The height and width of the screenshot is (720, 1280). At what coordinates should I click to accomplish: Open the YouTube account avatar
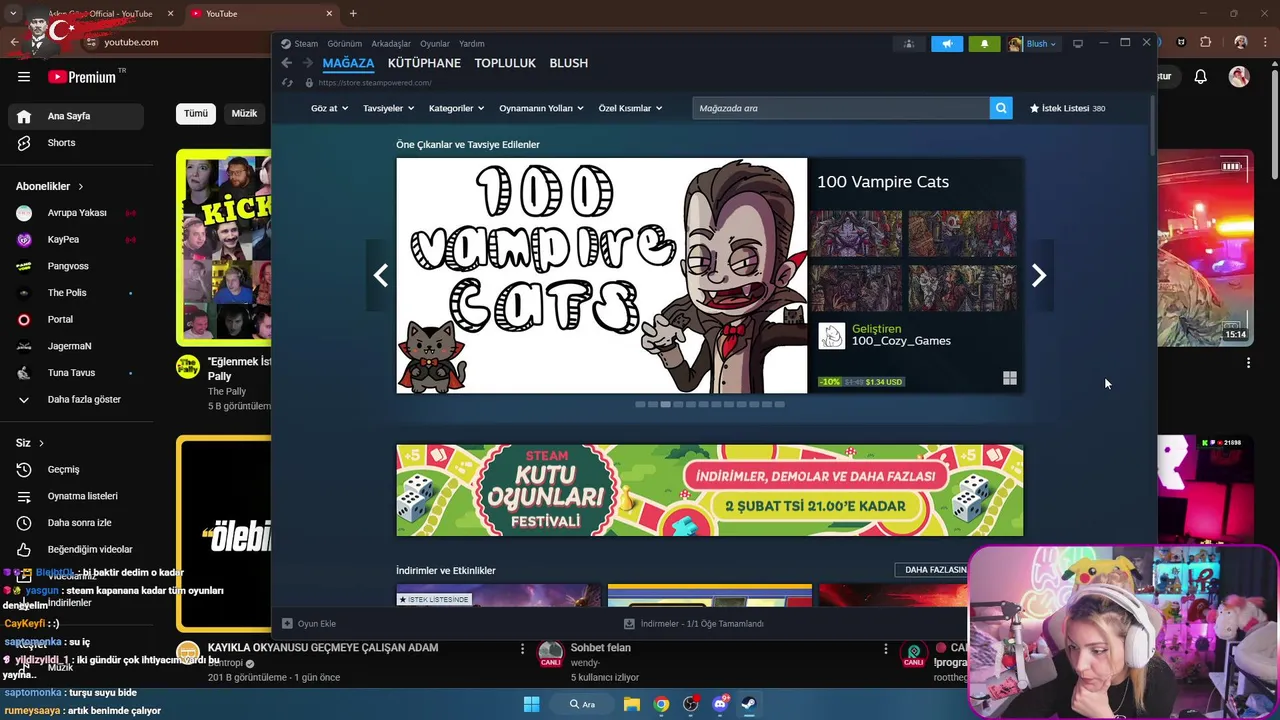tap(1239, 77)
